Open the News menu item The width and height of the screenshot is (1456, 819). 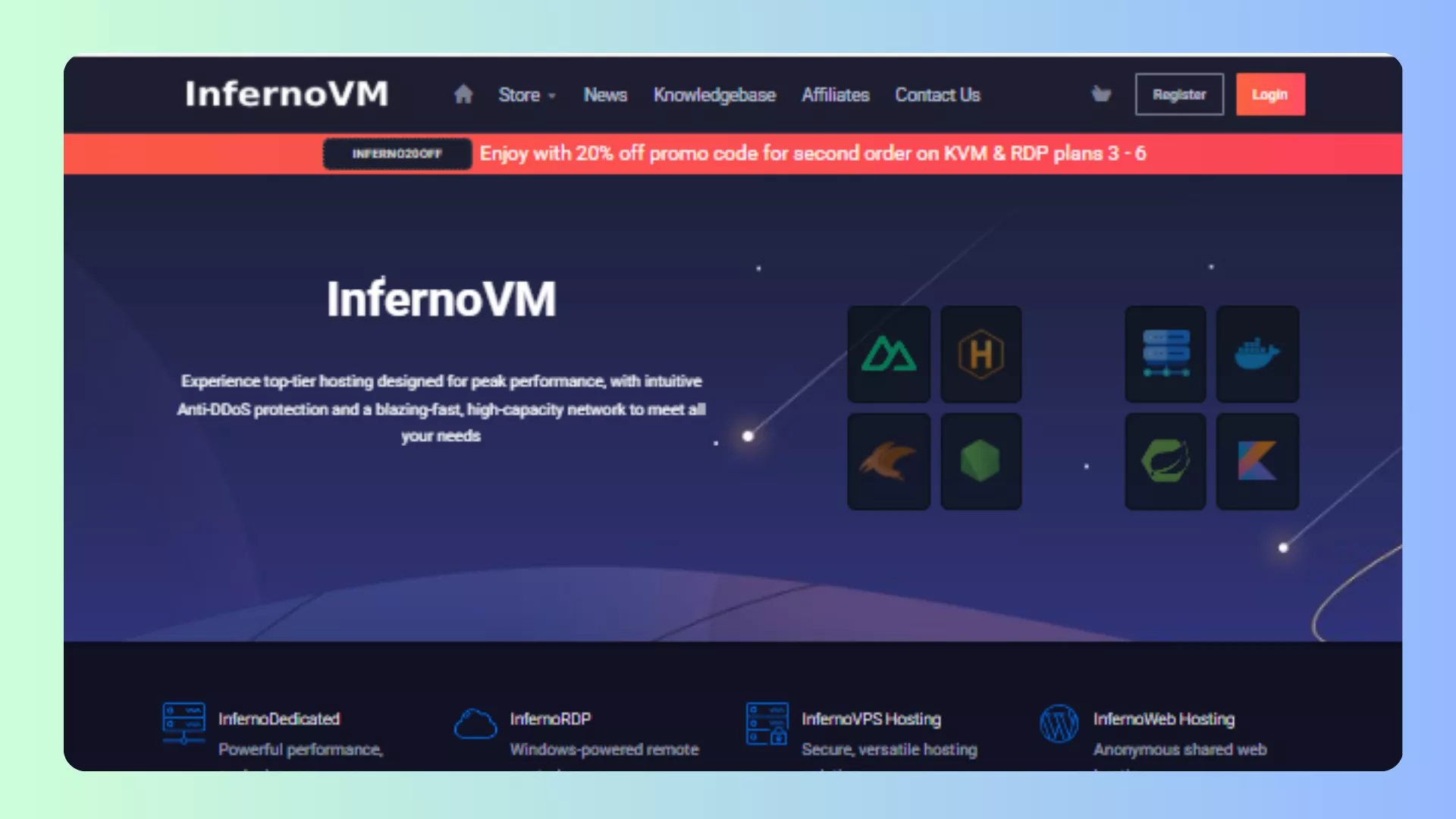coord(605,95)
